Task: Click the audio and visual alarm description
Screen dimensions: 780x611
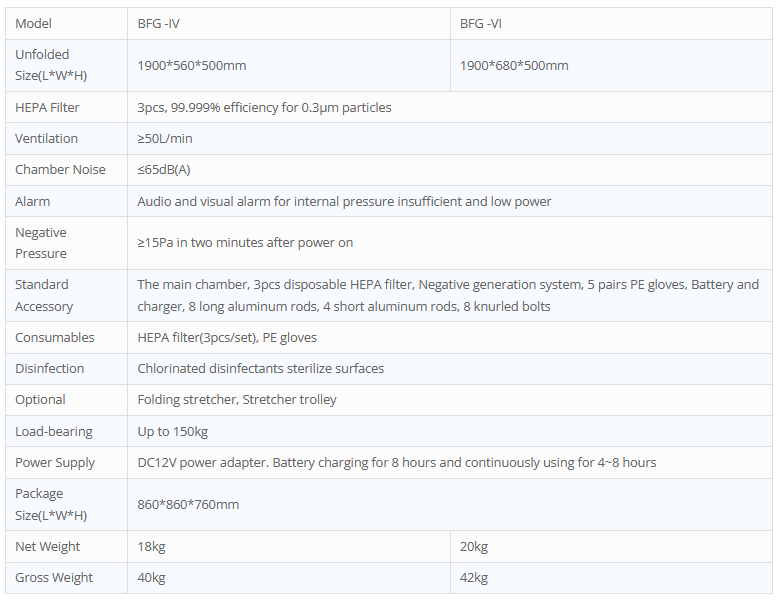Action: tap(344, 201)
